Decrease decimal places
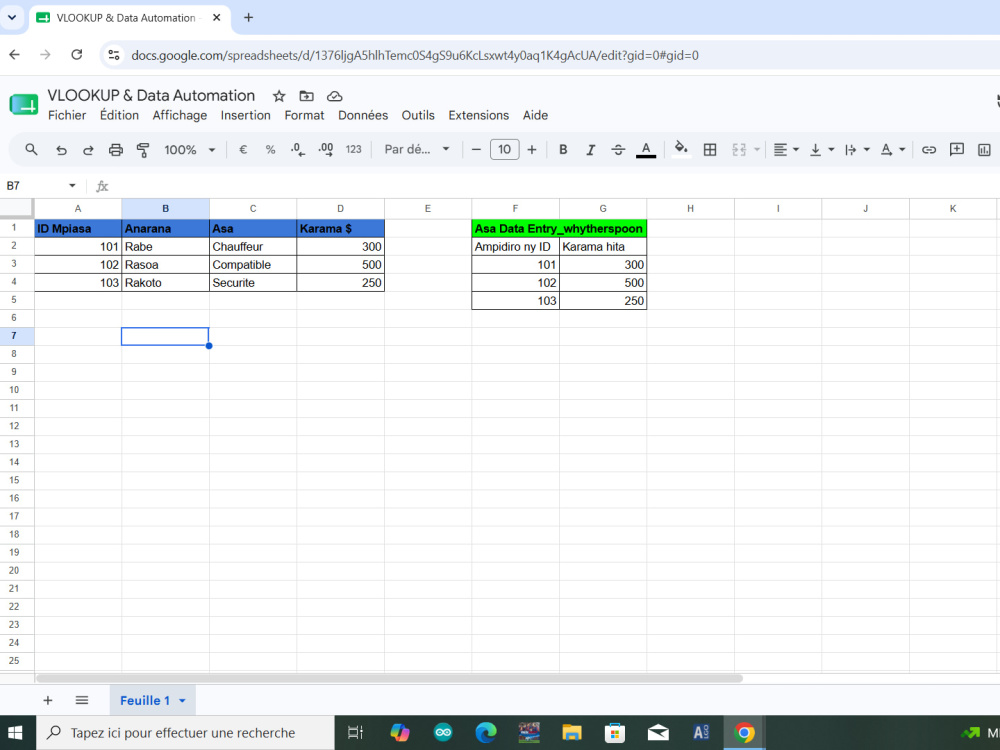 point(298,150)
